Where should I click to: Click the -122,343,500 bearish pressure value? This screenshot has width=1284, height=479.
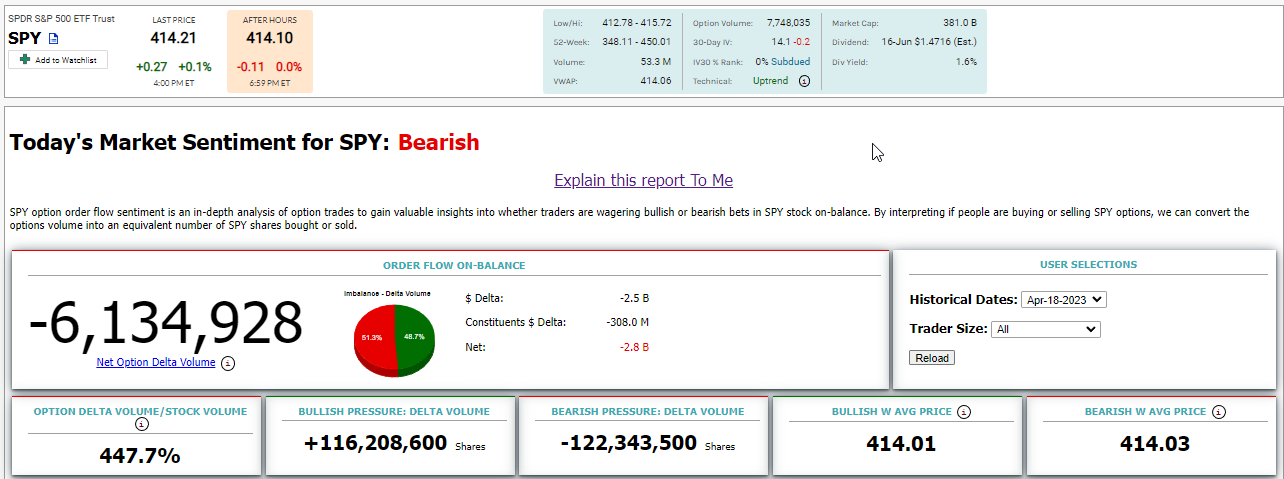[628, 444]
